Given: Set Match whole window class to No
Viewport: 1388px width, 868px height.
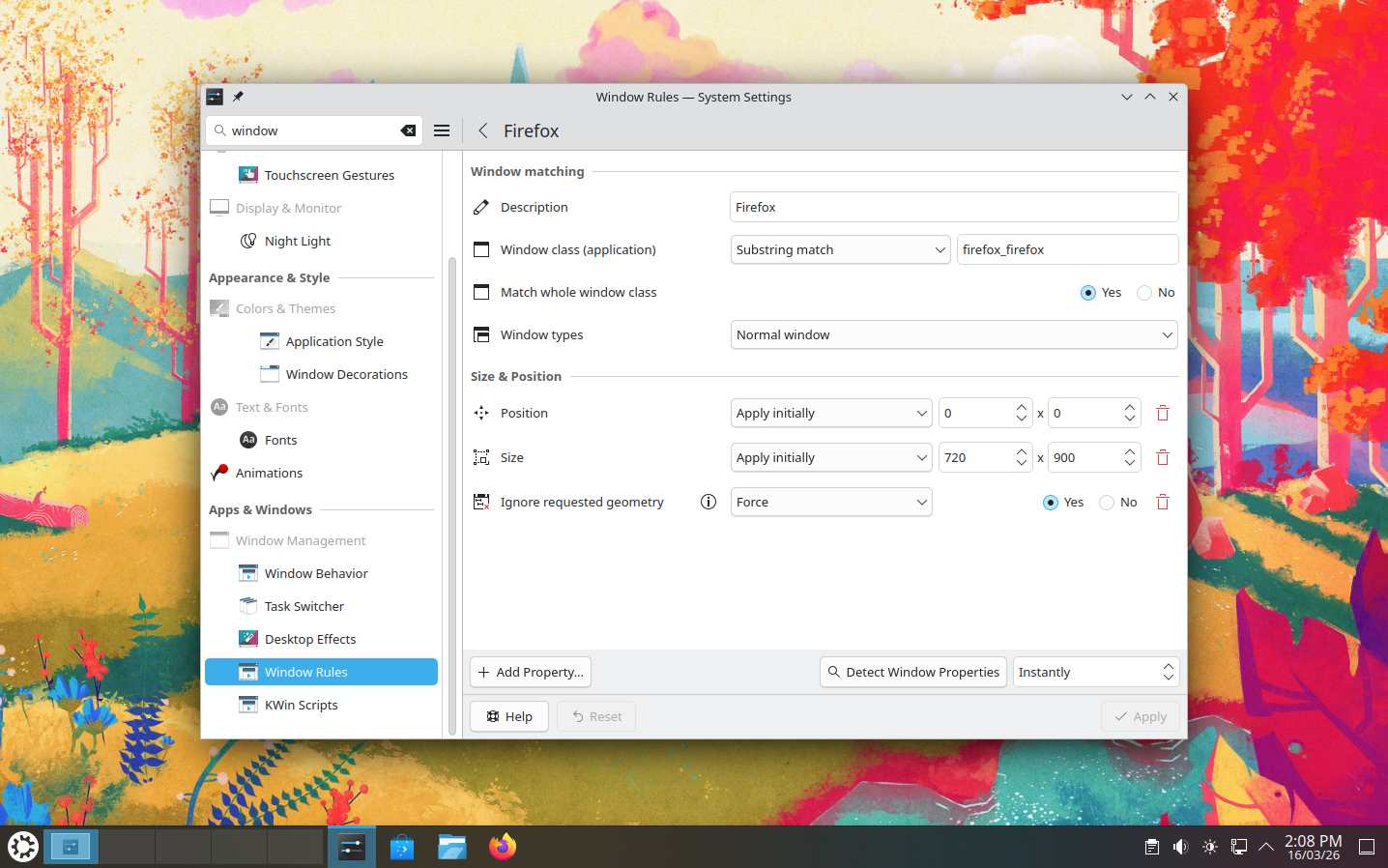Looking at the screenshot, I should pos(1156,292).
